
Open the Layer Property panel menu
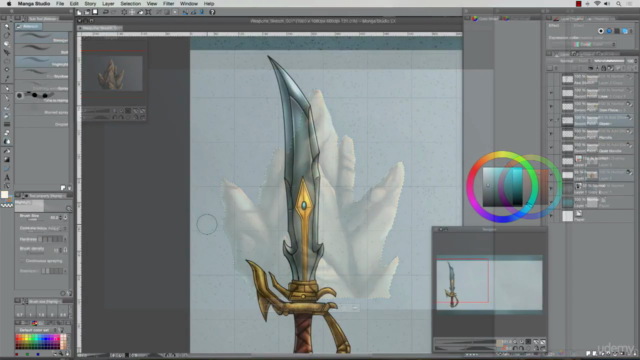click(x=549, y=18)
